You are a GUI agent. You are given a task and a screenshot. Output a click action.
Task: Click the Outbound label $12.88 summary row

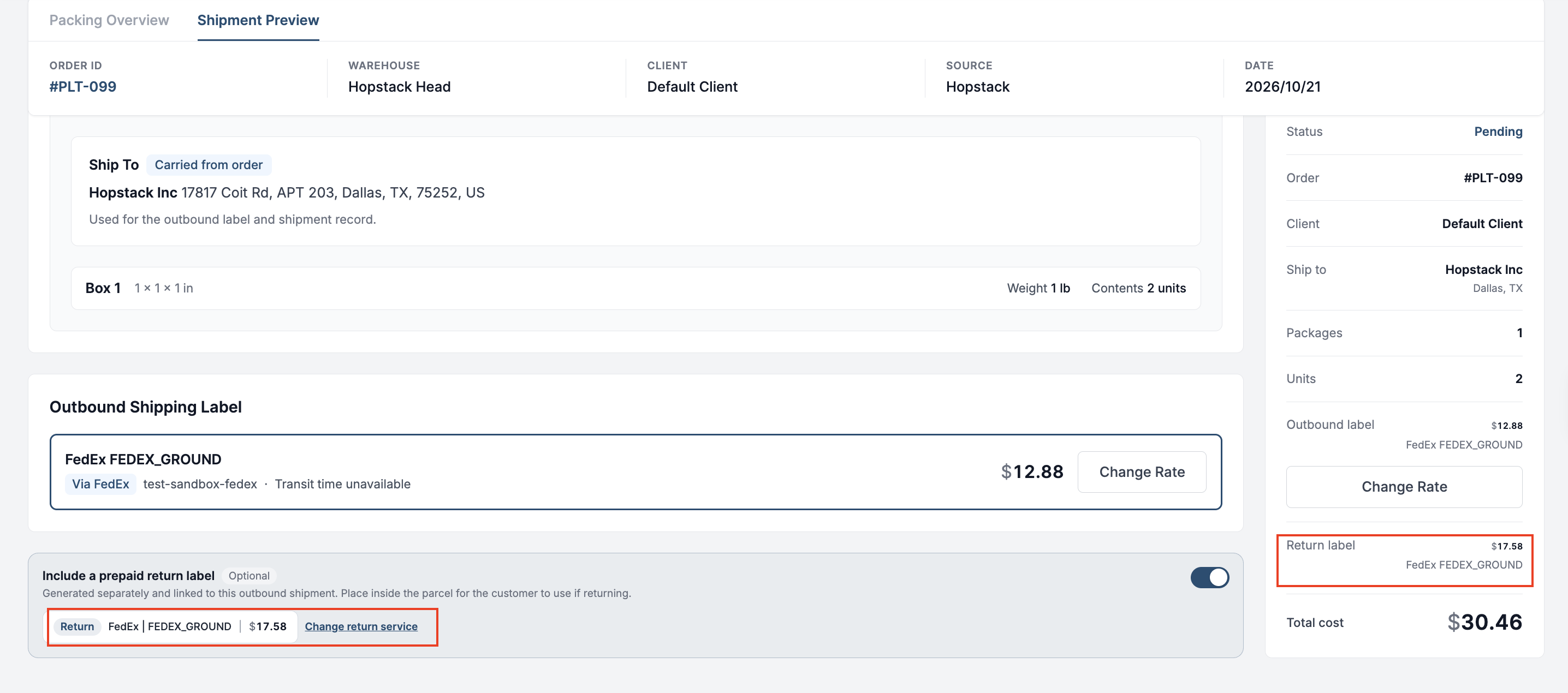tap(1404, 434)
